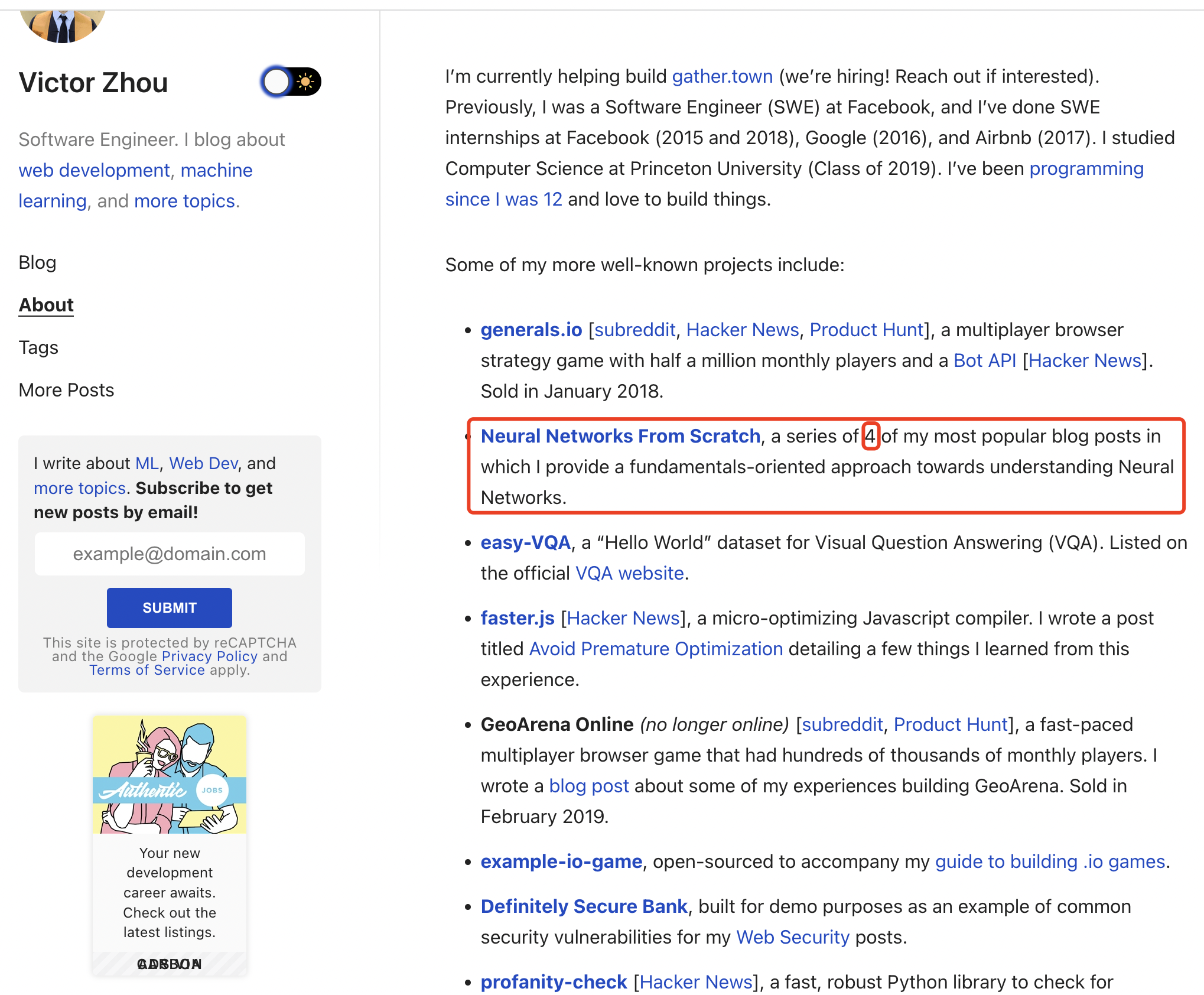Click the Carbon ads label
Screen dimensions: 1204x995
click(170, 964)
